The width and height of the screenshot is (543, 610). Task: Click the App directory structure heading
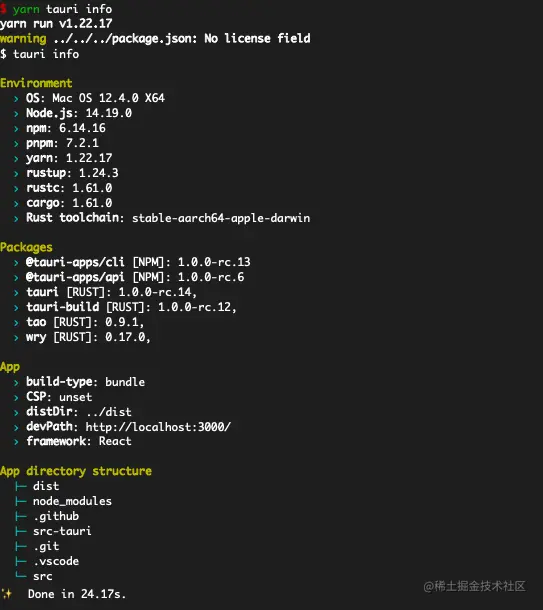point(76,471)
